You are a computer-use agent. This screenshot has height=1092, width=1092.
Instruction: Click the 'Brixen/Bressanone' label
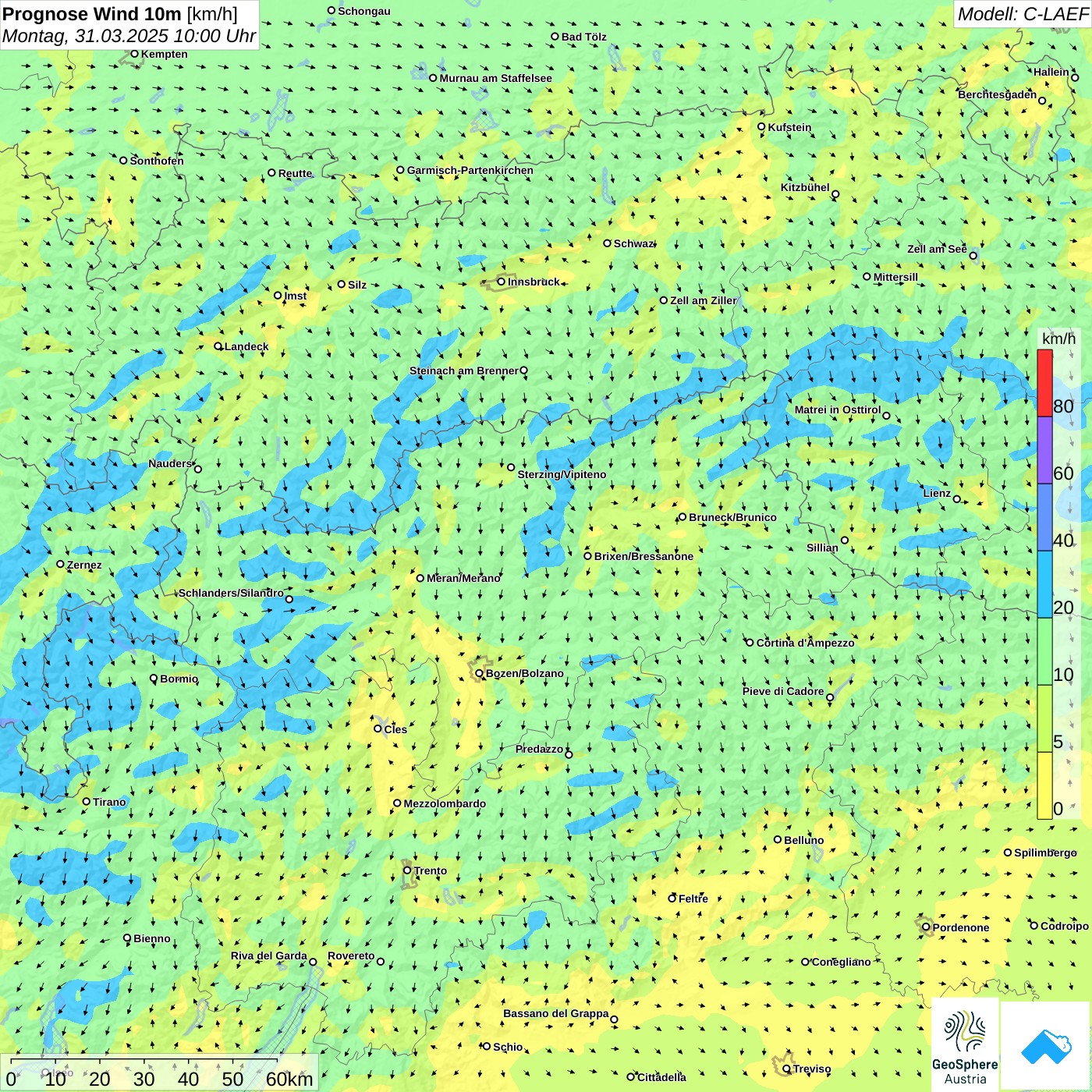point(643,556)
